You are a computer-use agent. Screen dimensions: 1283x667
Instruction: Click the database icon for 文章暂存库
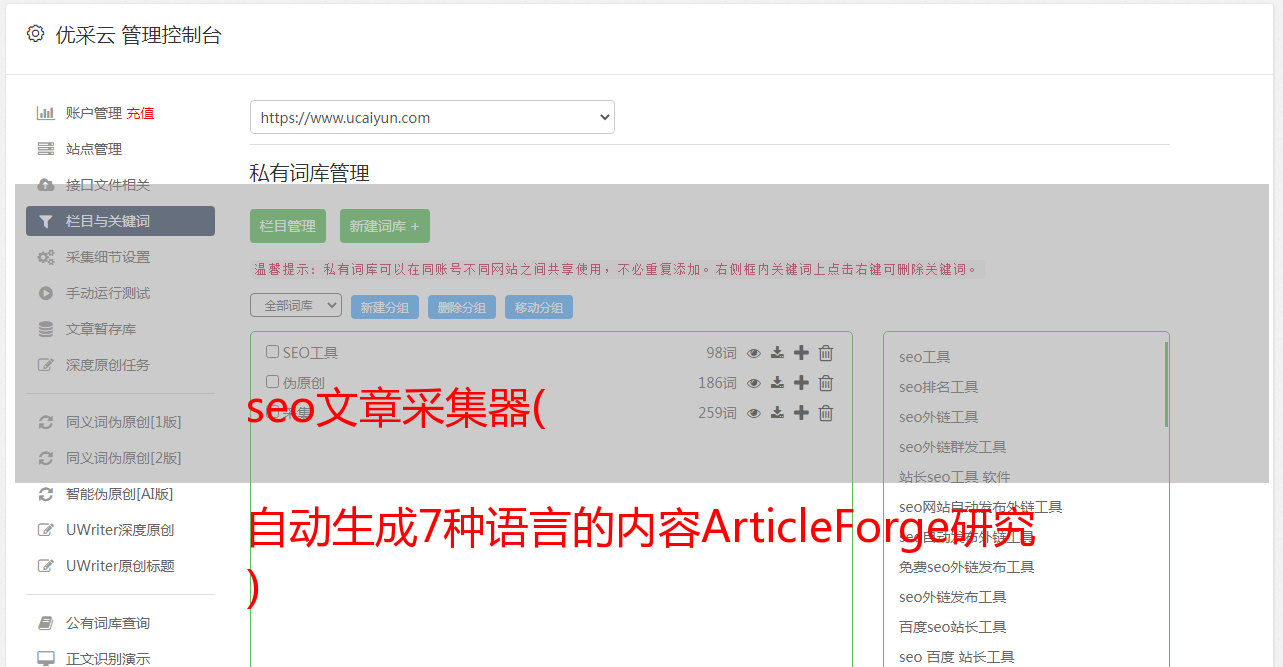pos(45,329)
